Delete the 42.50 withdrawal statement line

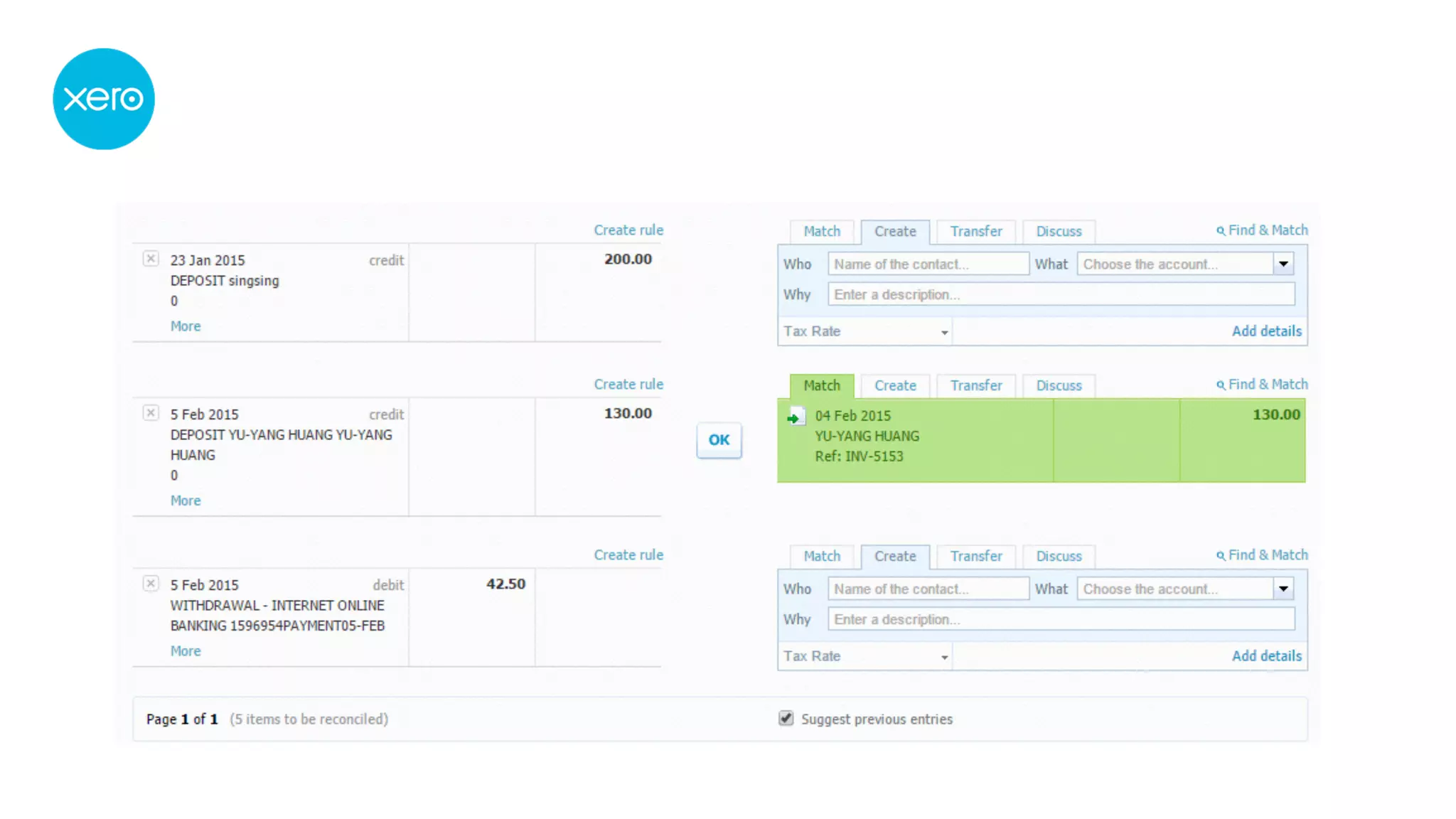[151, 584]
